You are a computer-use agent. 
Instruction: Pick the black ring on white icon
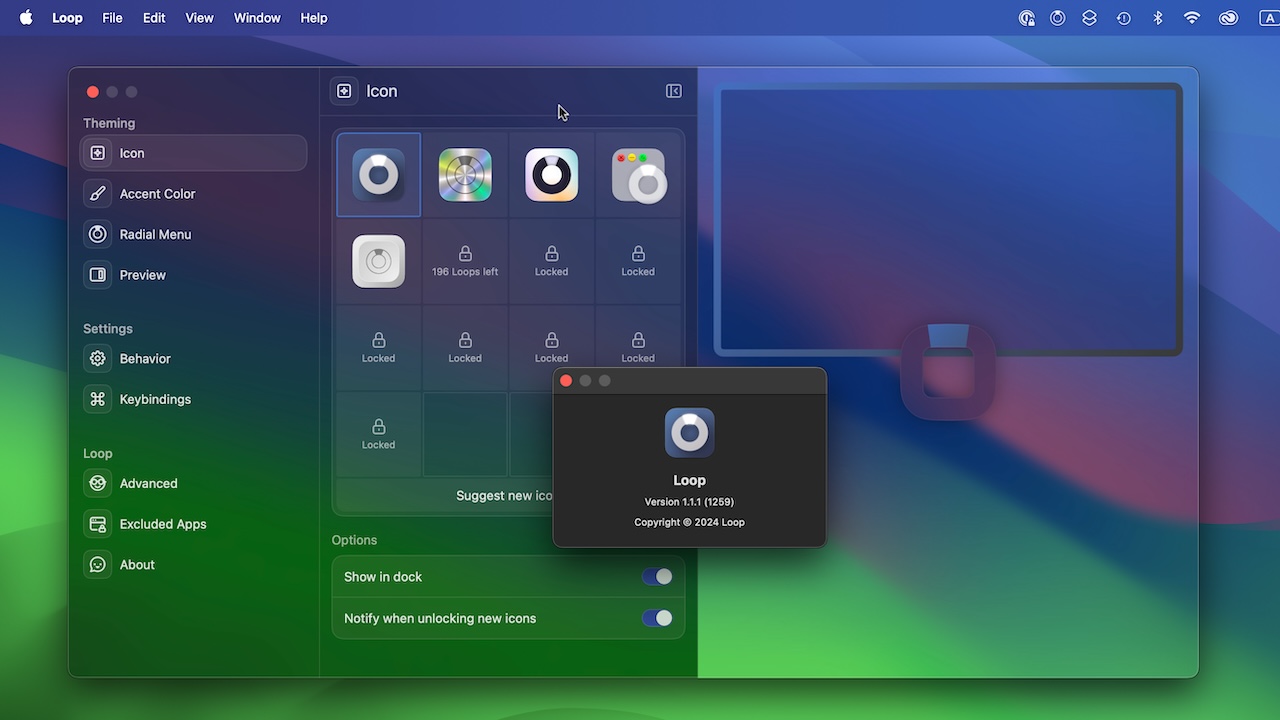551,175
